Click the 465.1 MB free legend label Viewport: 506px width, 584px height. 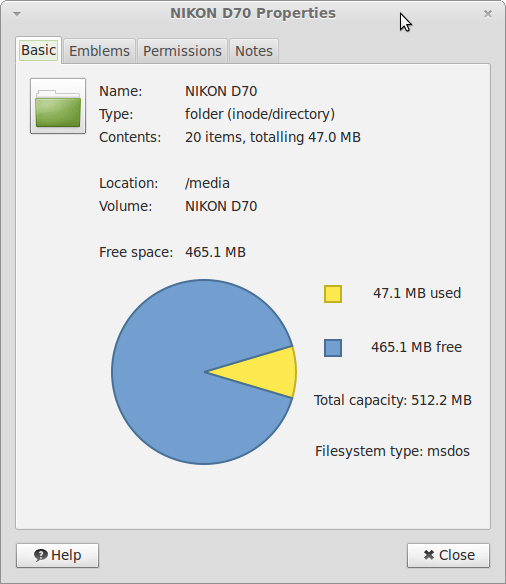tap(417, 347)
